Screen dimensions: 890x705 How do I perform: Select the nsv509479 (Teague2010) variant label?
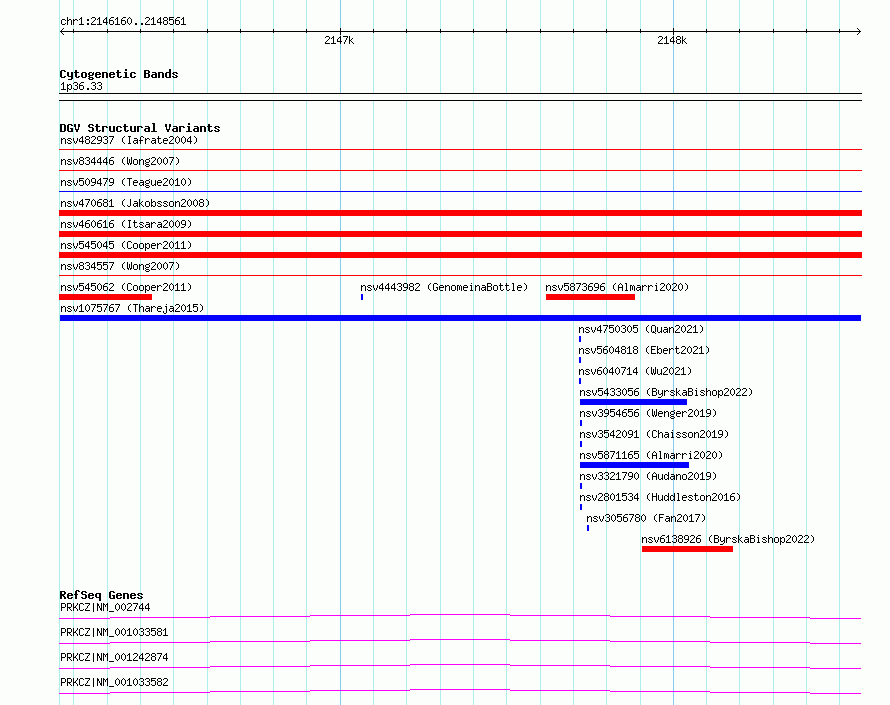tap(126, 182)
